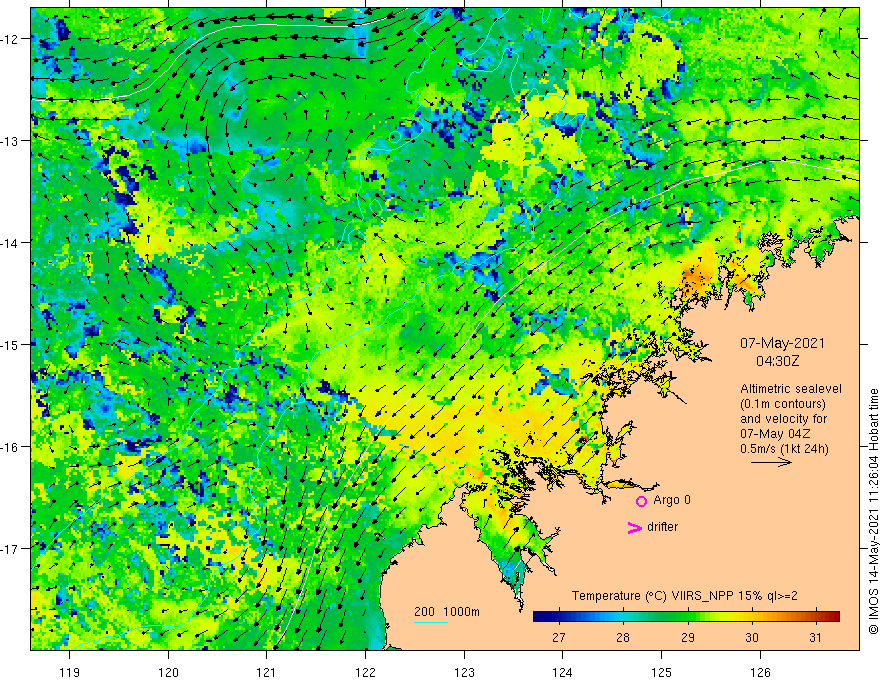
Task: Click the cyan 200 1000m isobath line sample
Action: [x=431, y=622]
